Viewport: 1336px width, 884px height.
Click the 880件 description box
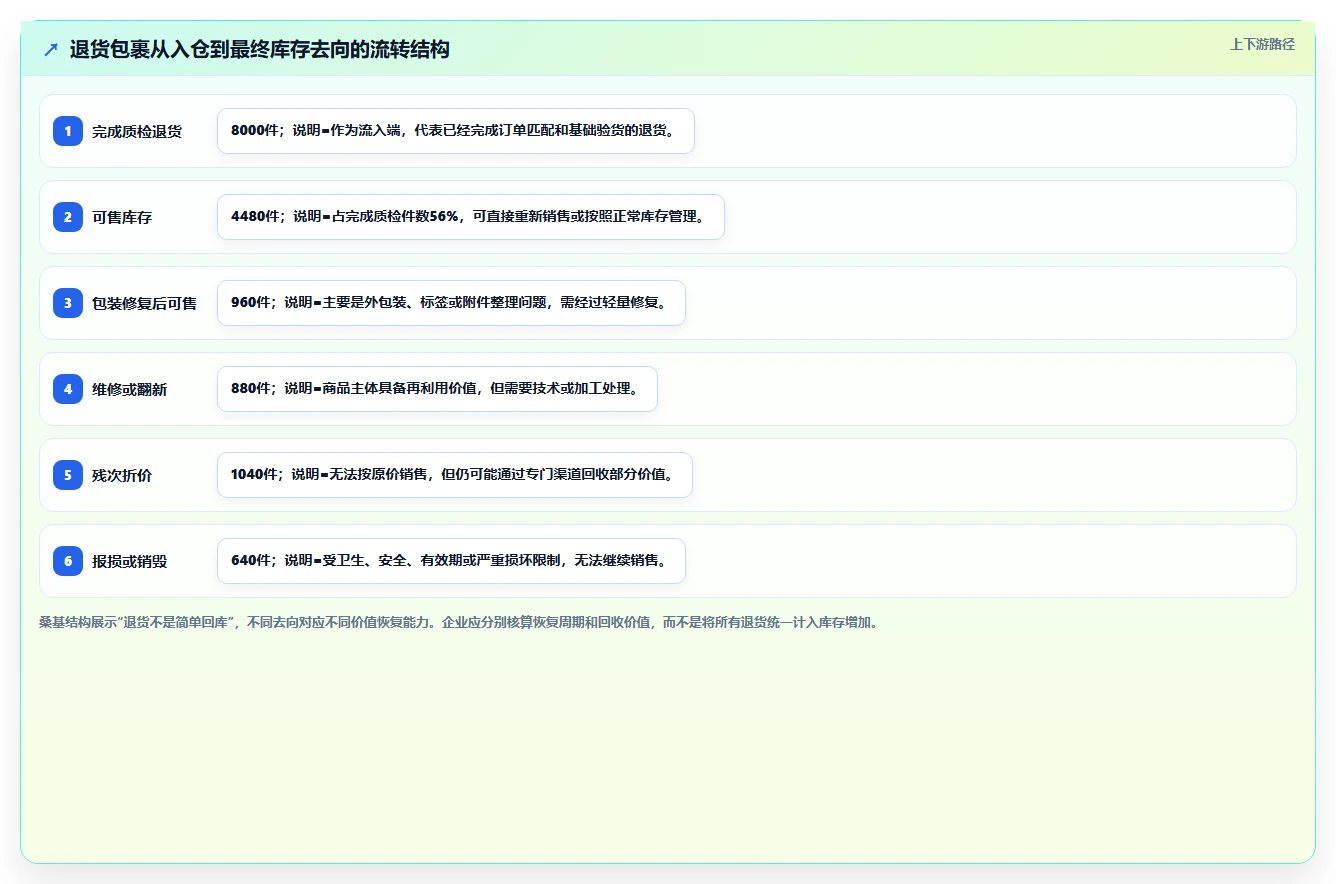coord(437,389)
